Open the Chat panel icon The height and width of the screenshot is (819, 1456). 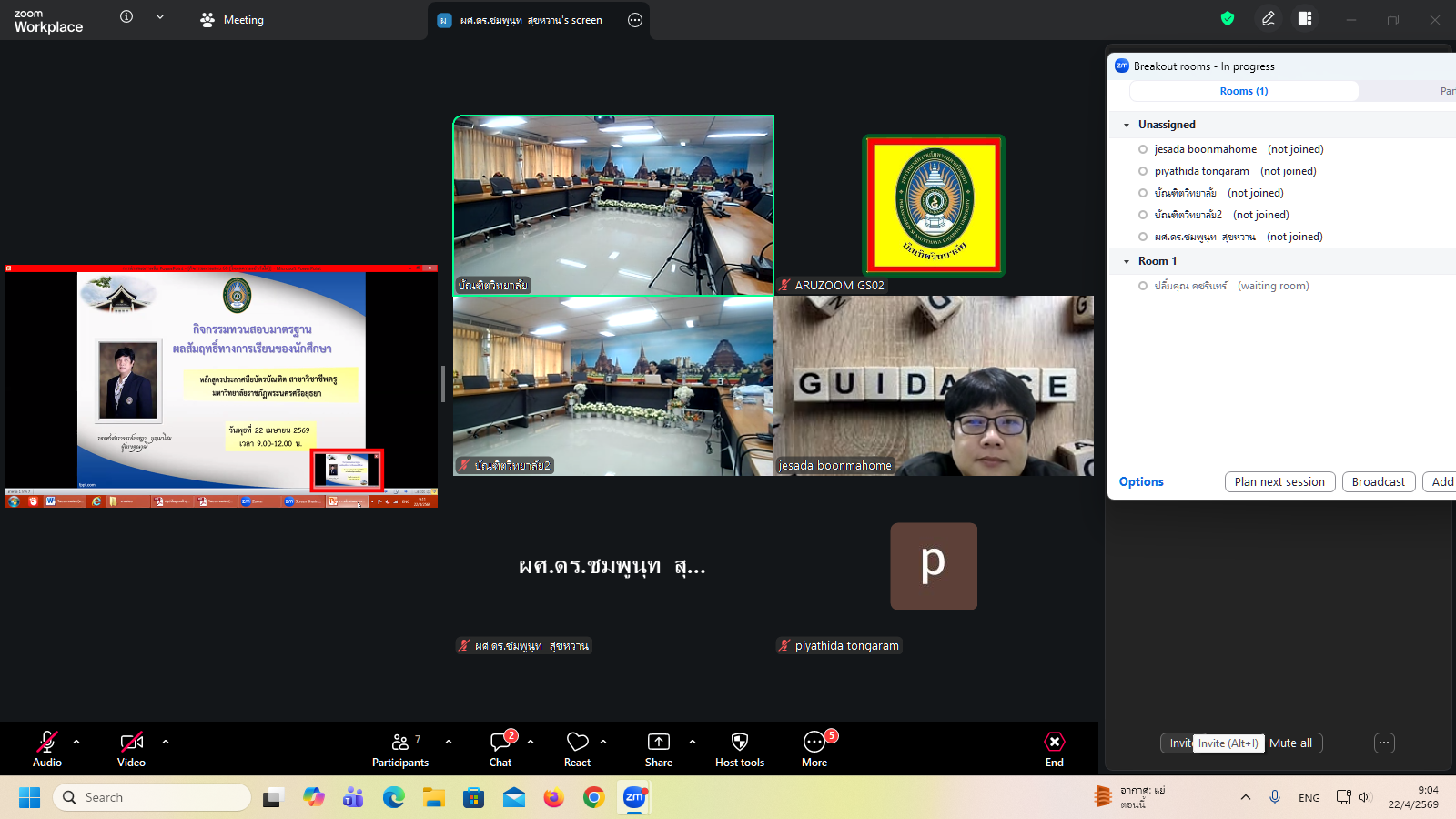pos(500,743)
